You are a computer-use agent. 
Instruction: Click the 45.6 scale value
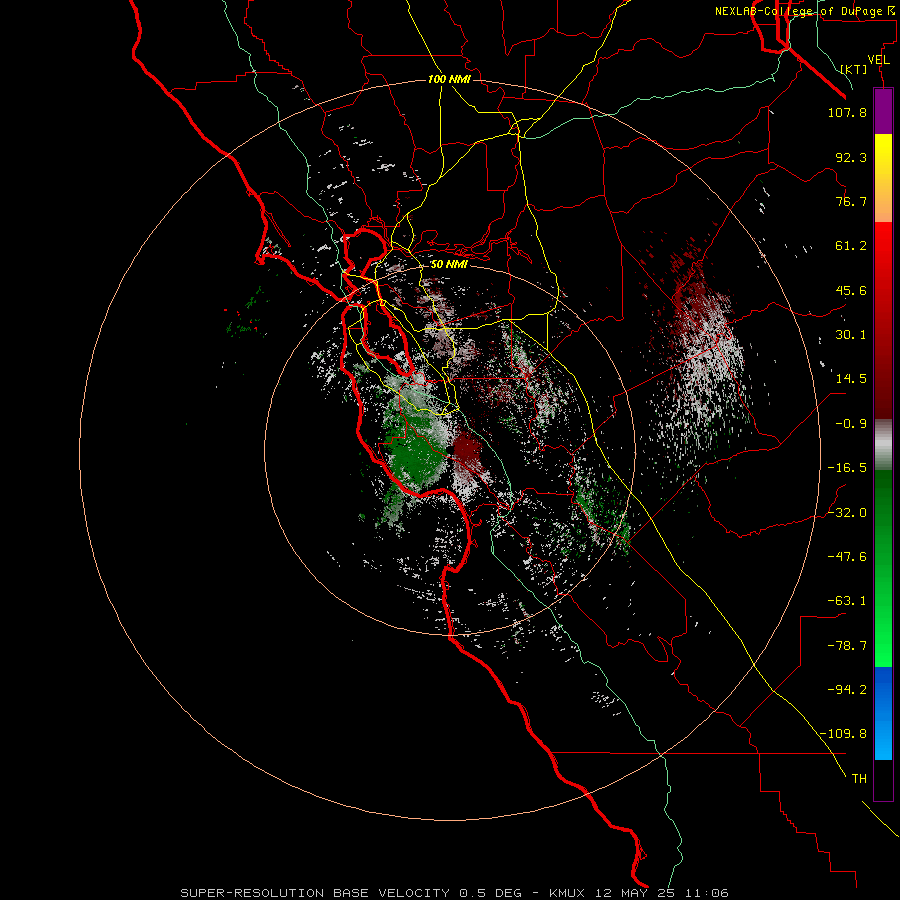851,290
